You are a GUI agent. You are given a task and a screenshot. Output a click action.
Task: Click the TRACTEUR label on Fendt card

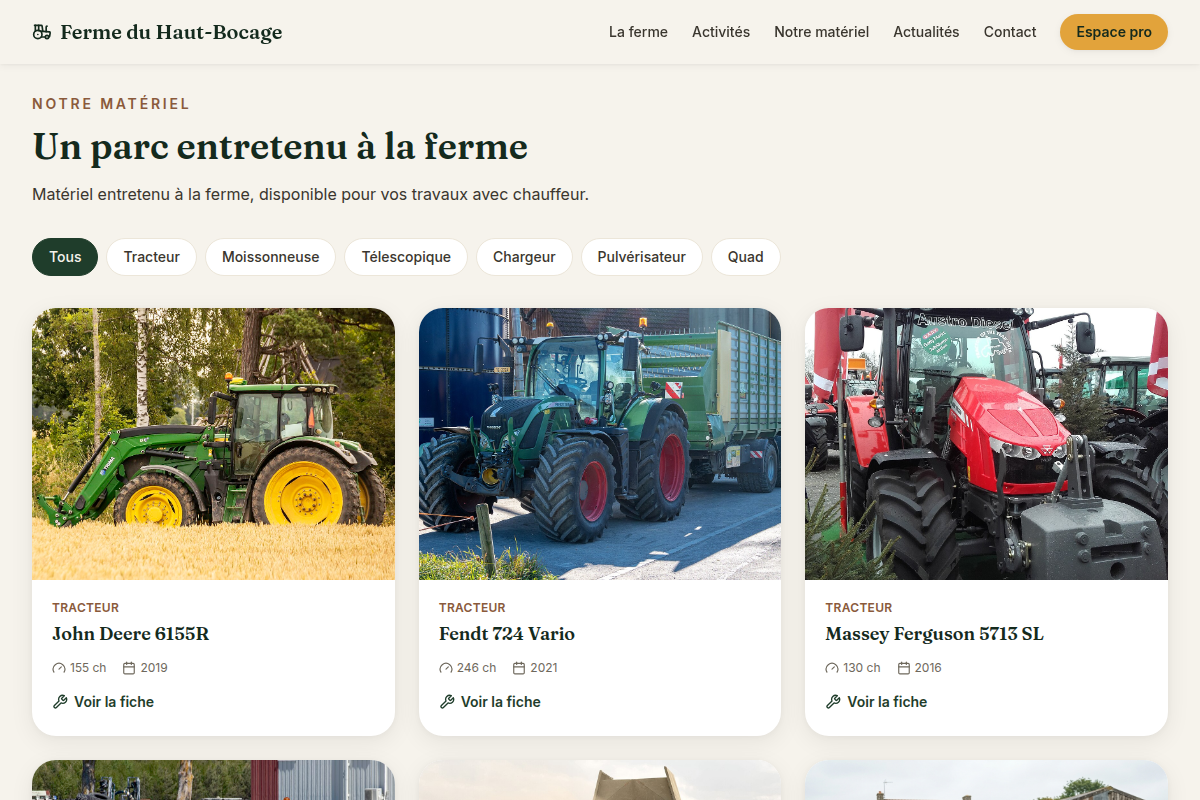[x=472, y=608]
